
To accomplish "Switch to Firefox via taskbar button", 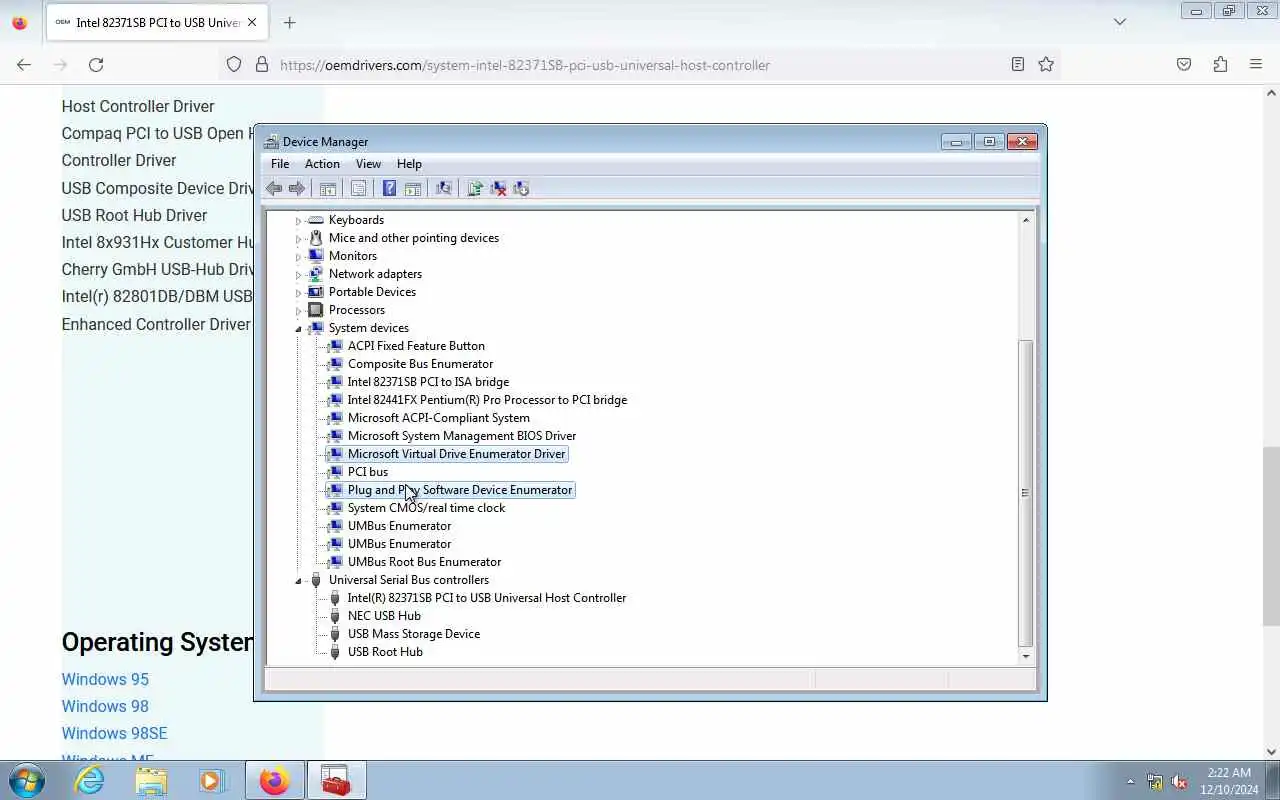I will (x=274, y=780).
